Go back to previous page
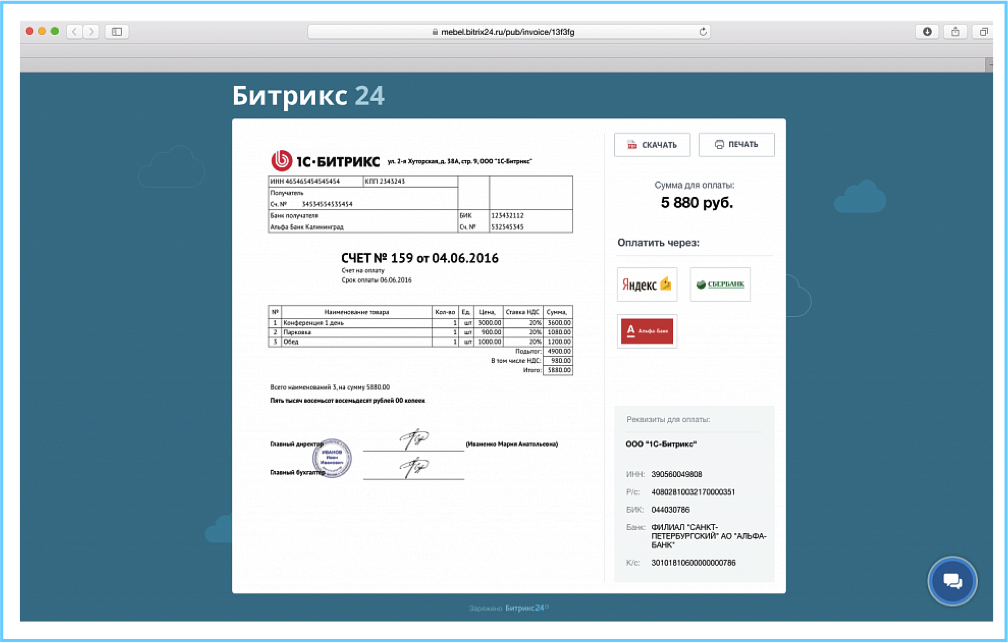This screenshot has height=643, width=1008. click(74, 32)
